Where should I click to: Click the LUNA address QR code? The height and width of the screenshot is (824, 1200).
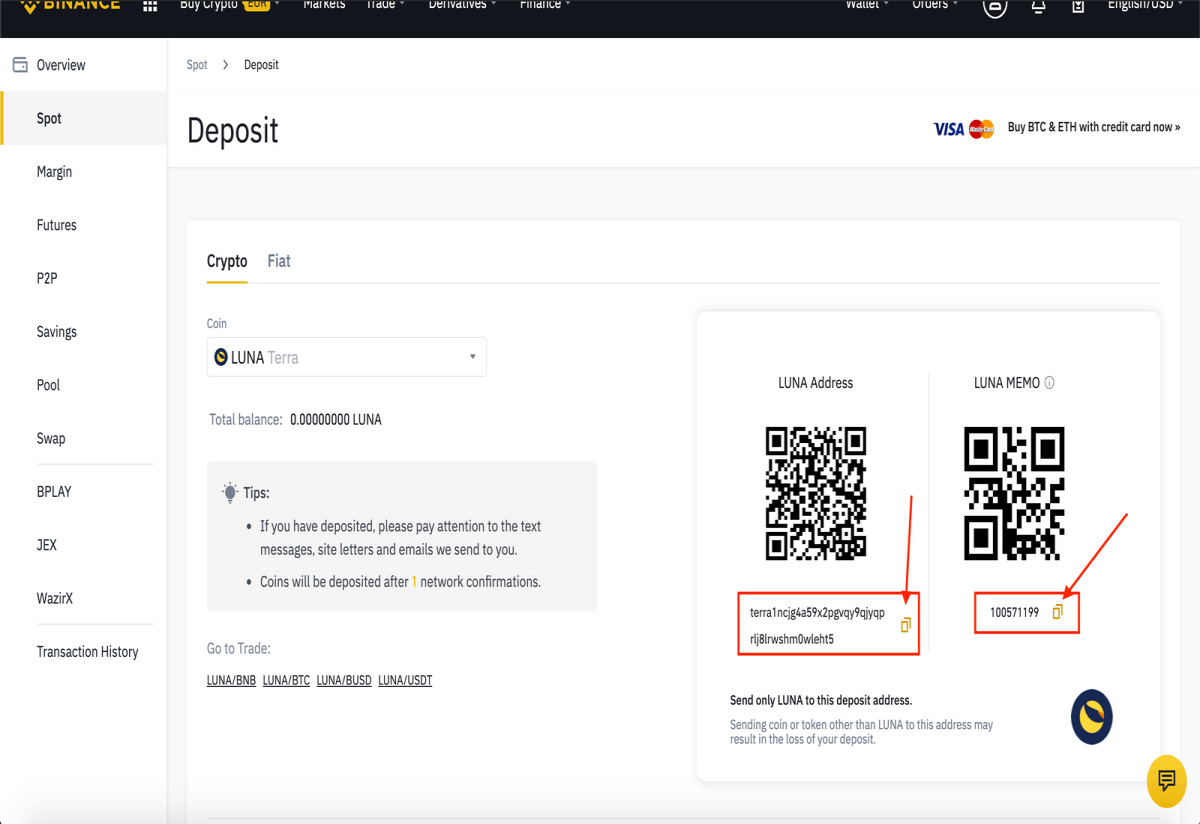pyautogui.click(x=816, y=493)
